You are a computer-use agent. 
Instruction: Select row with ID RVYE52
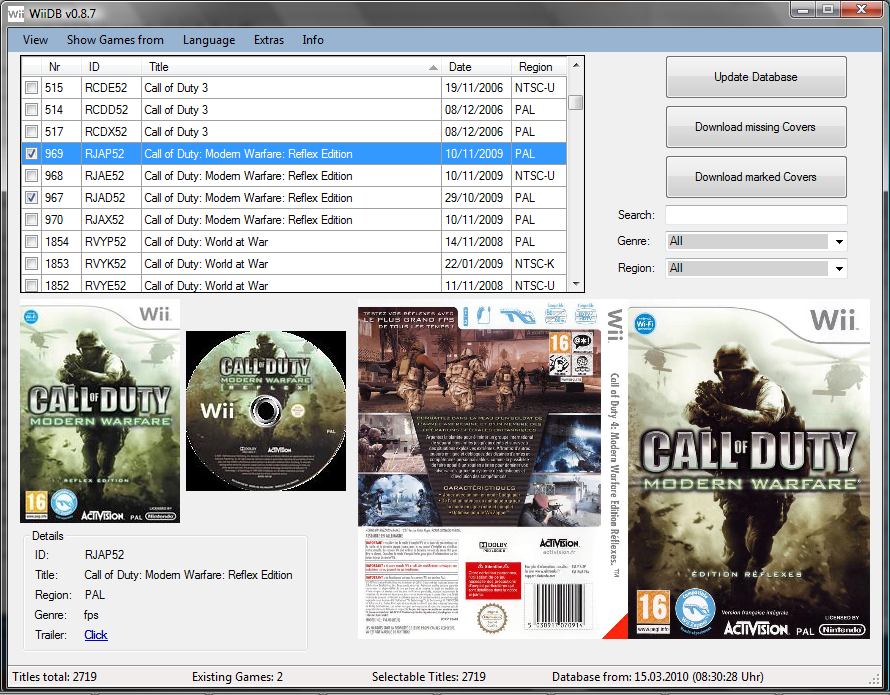click(x=294, y=284)
